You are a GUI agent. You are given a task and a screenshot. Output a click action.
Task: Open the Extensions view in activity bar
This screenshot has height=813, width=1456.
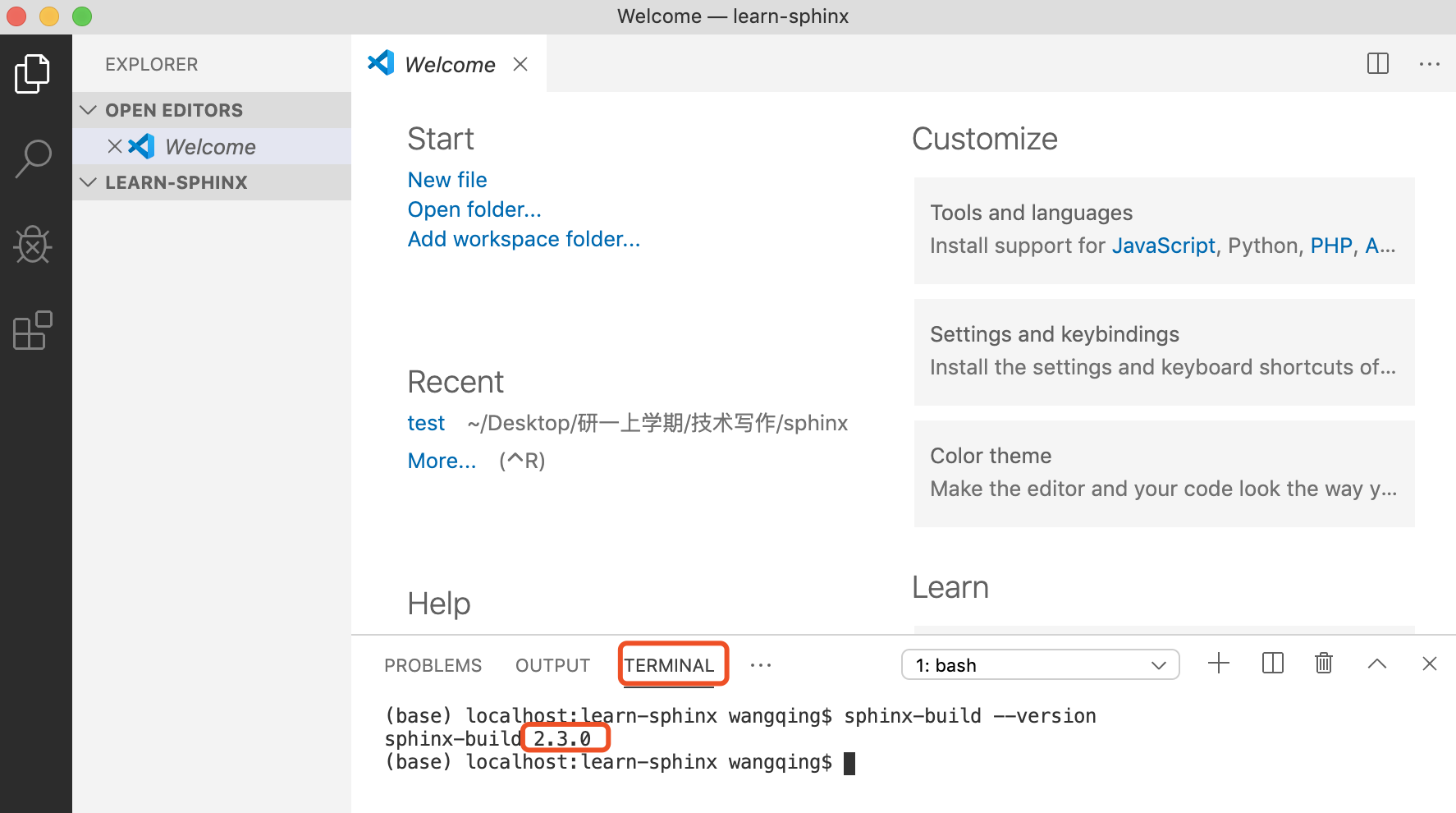[33, 330]
